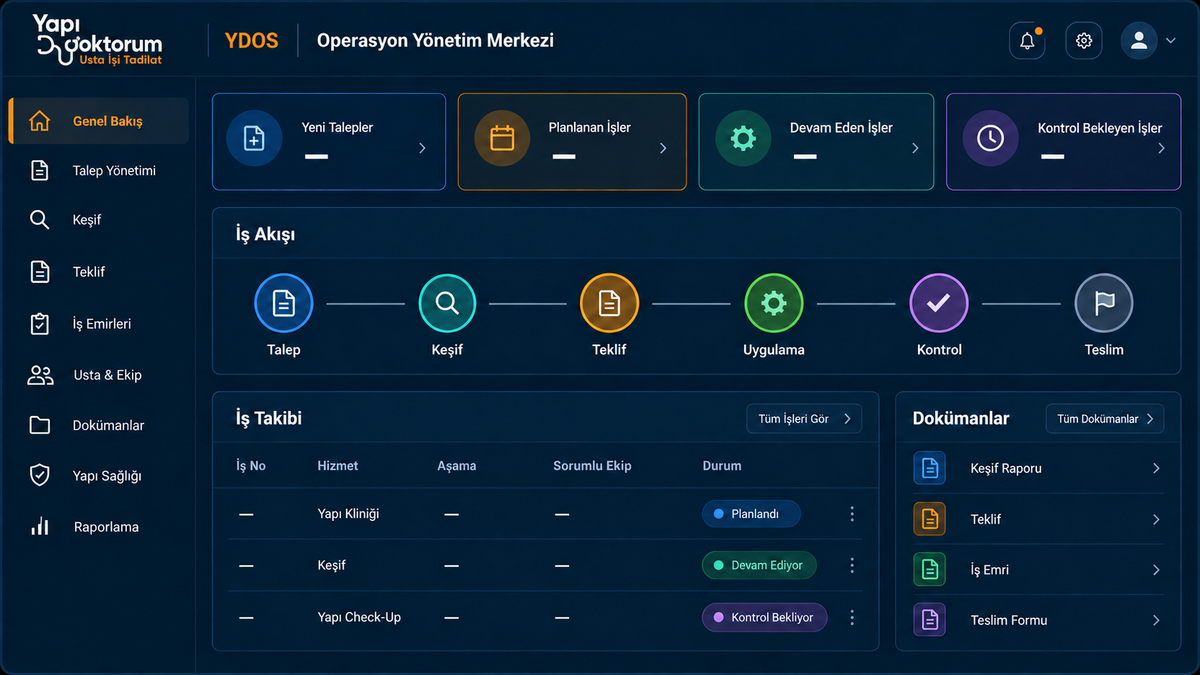Viewport: 1200px width, 675px height.
Task: Click the Kontrol Bekleyen İşler clock icon
Action: click(990, 138)
